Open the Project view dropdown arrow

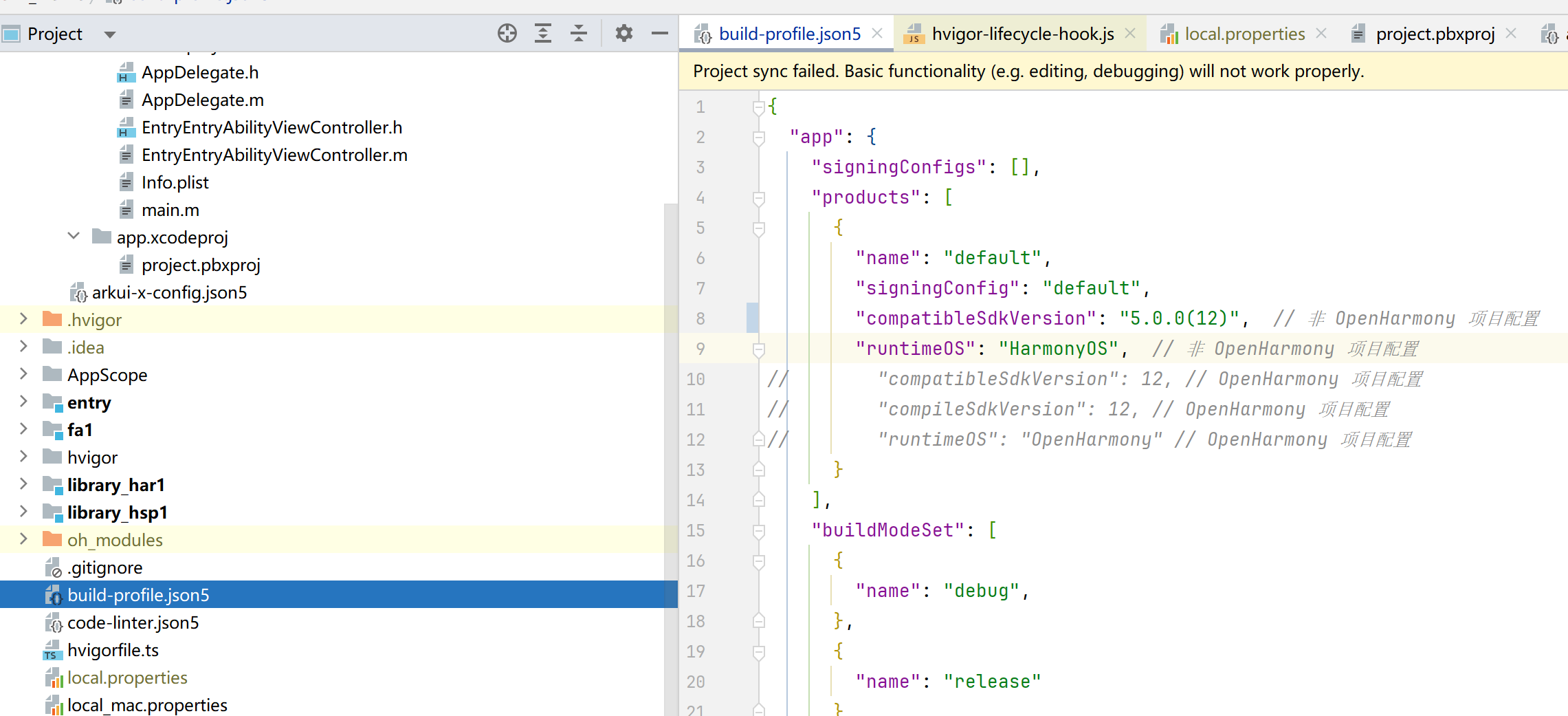click(110, 34)
